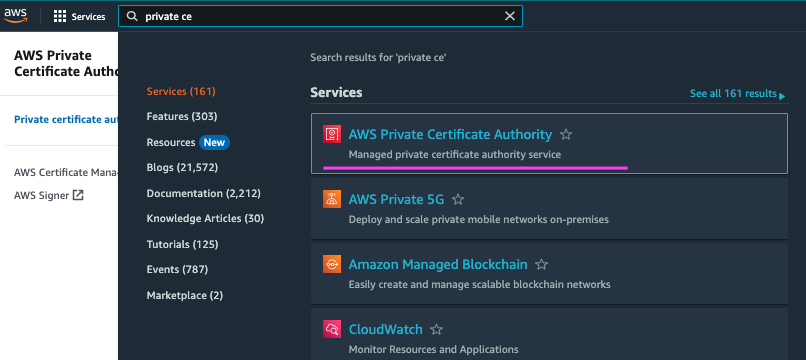
Task: Toggle the CloudWatch favorite star
Action: click(436, 330)
